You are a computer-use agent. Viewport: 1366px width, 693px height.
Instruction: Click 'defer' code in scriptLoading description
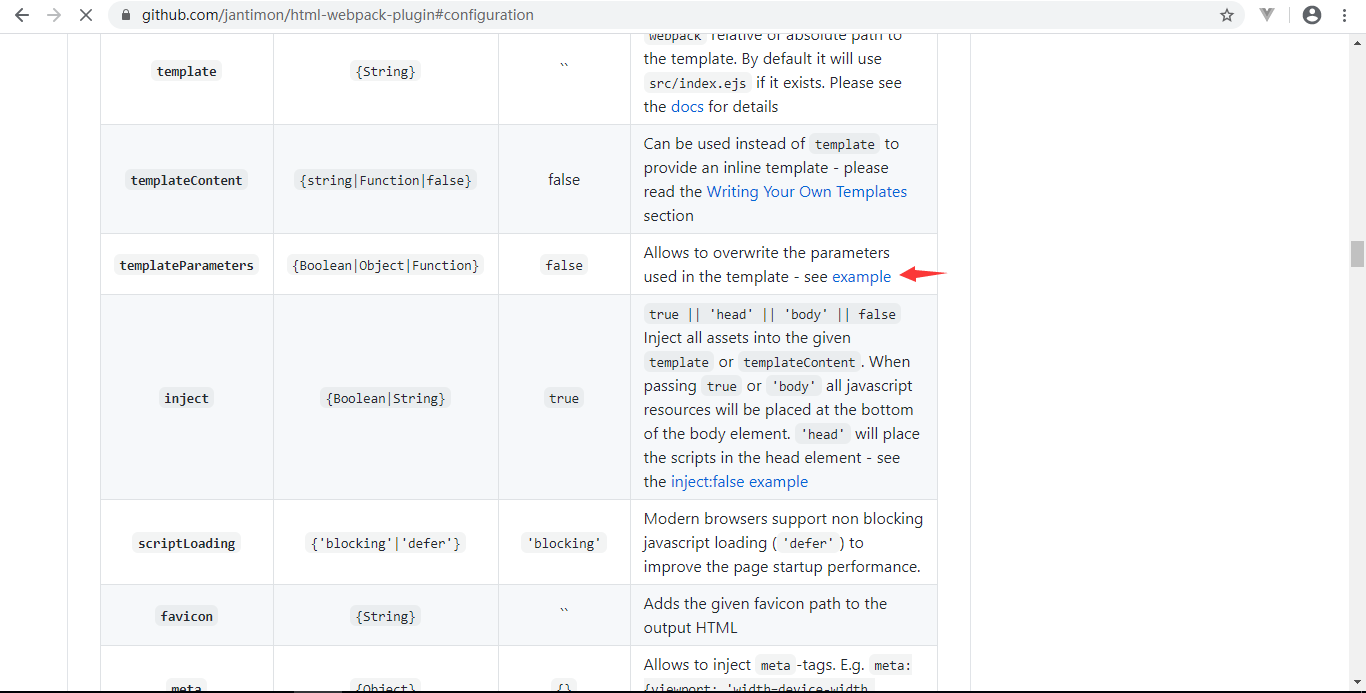click(808, 543)
